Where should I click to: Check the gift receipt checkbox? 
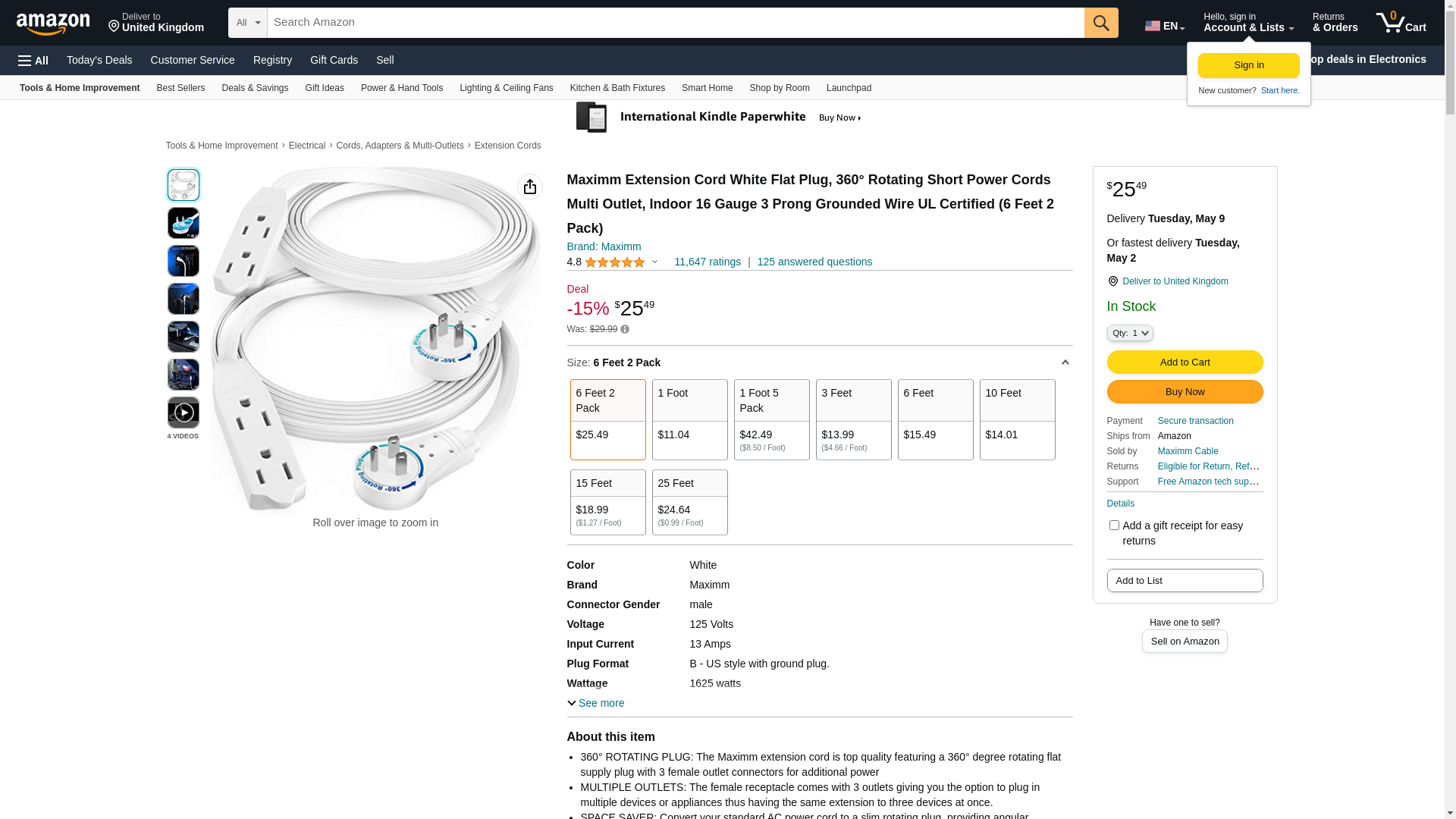tap(1114, 526)
